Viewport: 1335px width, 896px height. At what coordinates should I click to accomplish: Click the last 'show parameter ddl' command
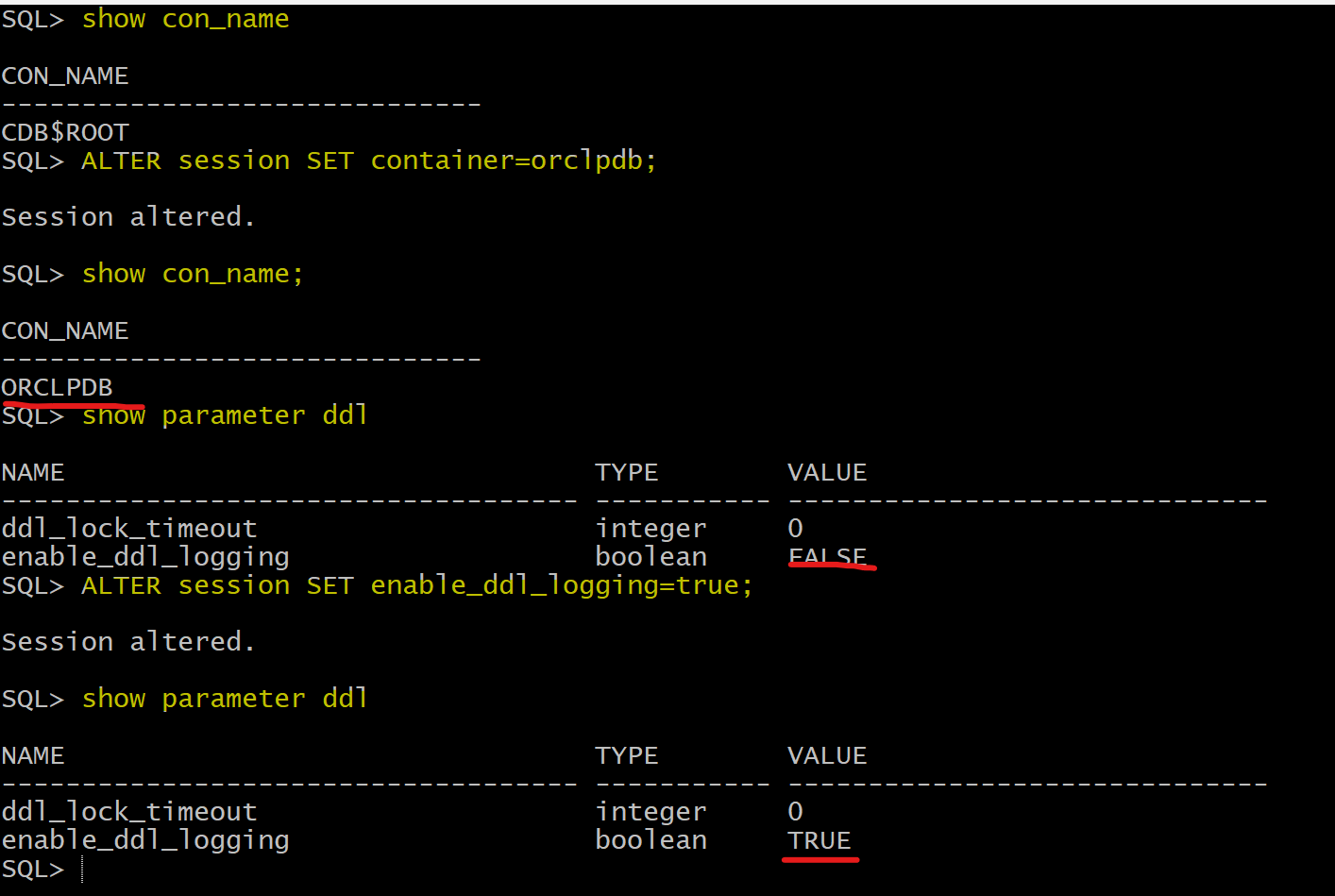[225, 699]
